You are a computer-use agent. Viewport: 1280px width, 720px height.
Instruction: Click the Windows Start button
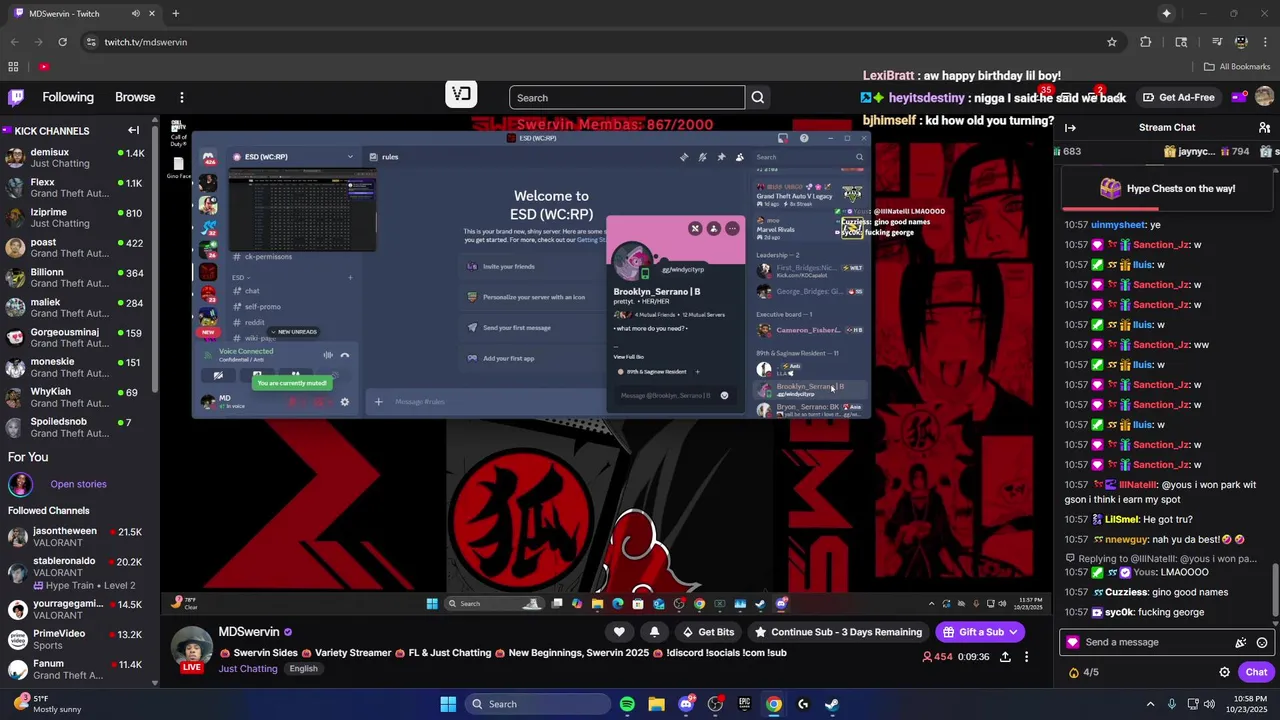(x=448, y=704)
